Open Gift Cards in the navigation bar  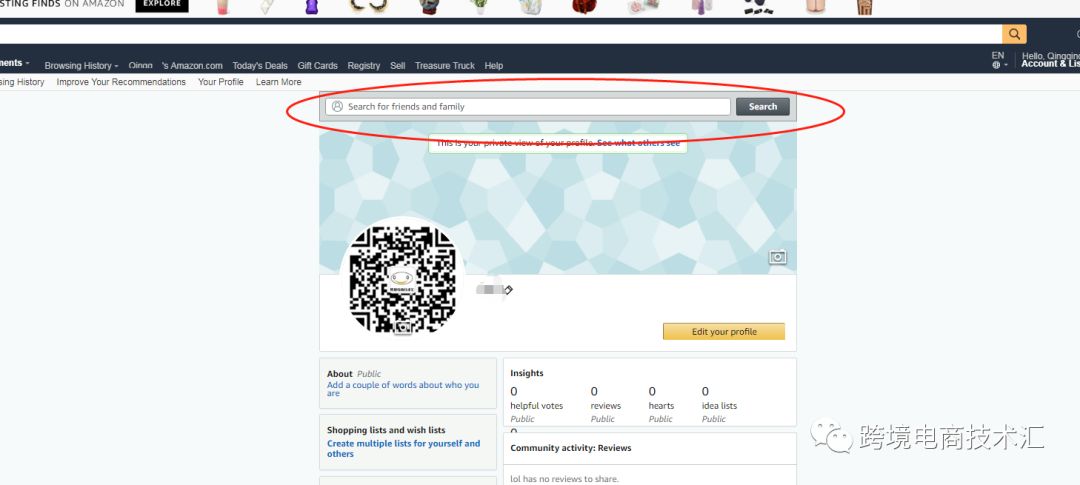point(318,65)
